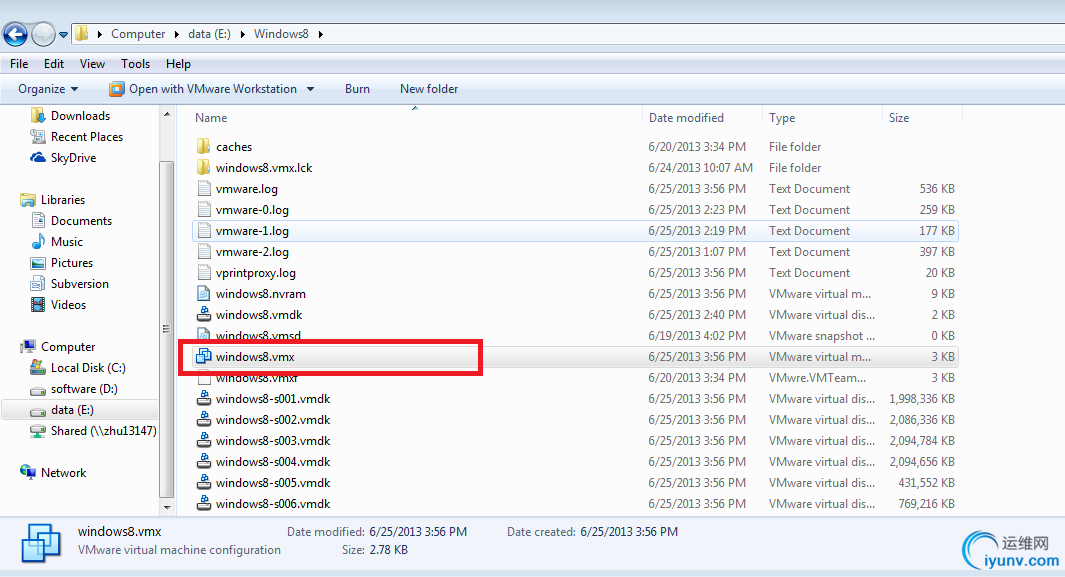Image resolution: width=1065 pixels, height=577 pixels.
Task: Click the Libraries icon in the sidebar
Action: (28, 200)
